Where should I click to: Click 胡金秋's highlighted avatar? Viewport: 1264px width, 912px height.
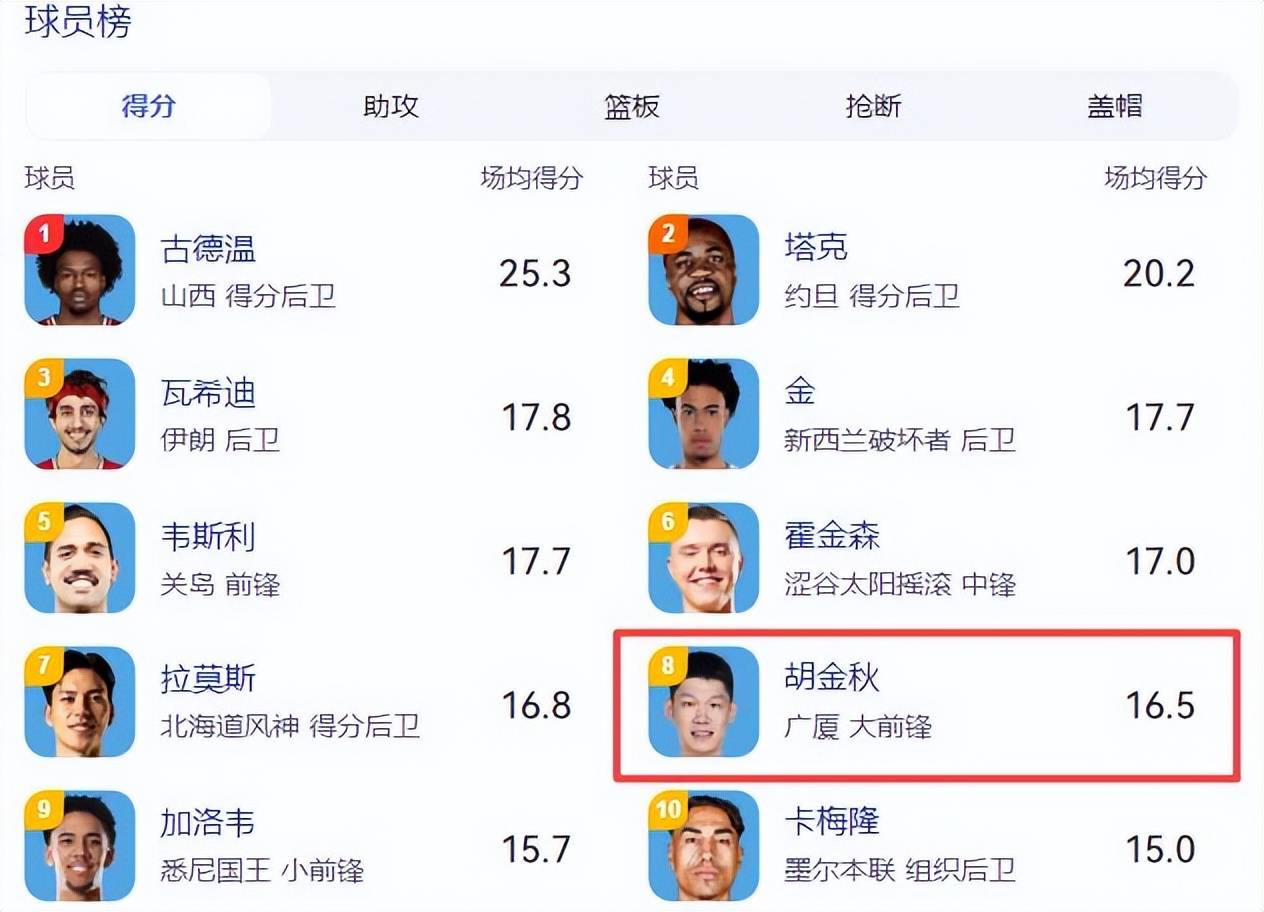point(704,702)
